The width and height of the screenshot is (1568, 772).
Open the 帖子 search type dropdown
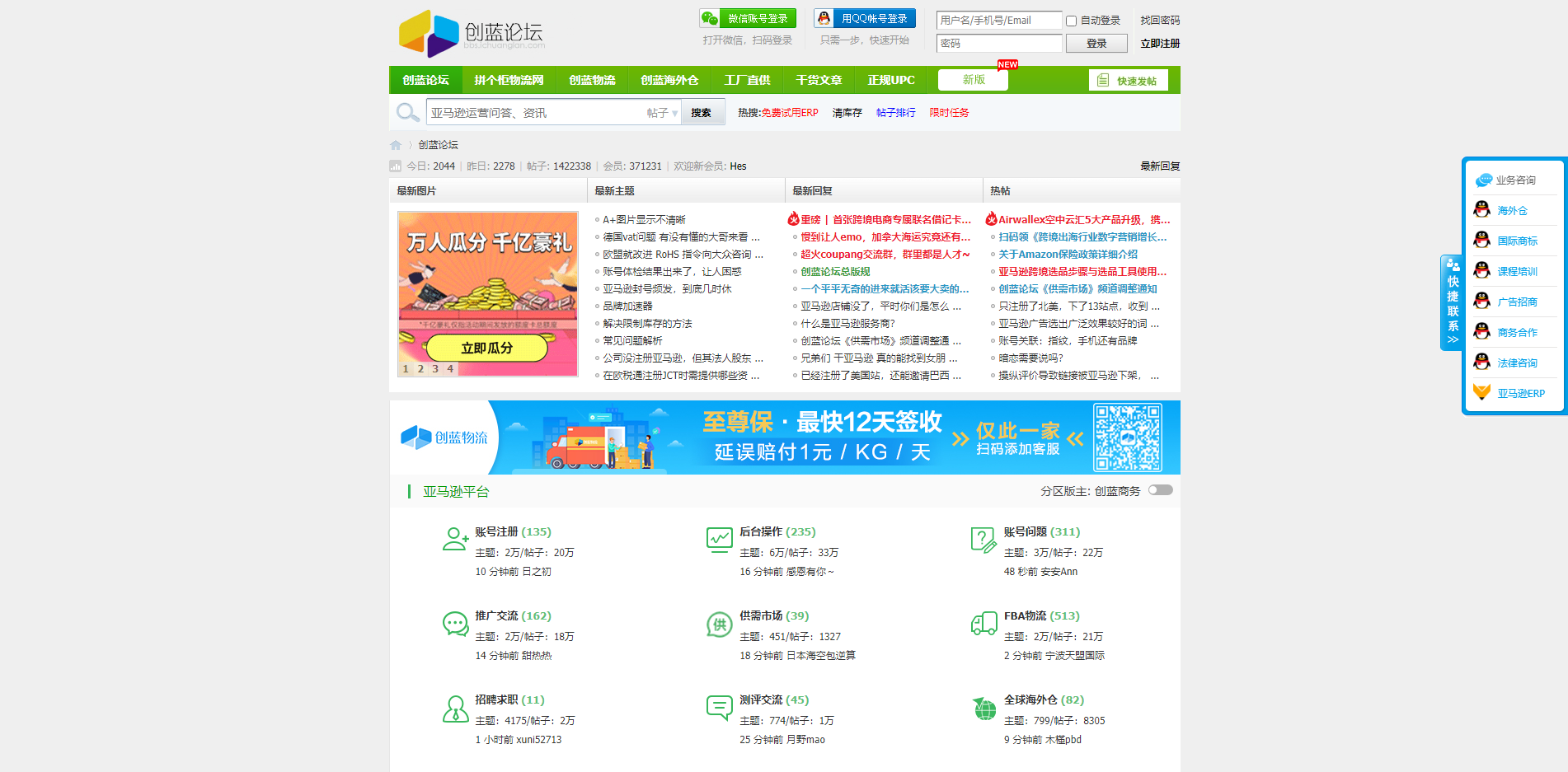[662, 113]
